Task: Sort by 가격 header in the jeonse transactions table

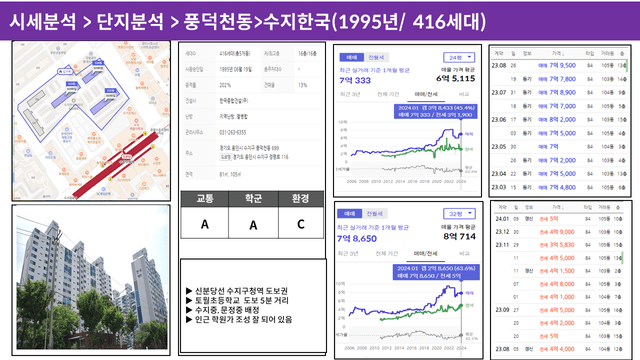Action: click(558, 208)
